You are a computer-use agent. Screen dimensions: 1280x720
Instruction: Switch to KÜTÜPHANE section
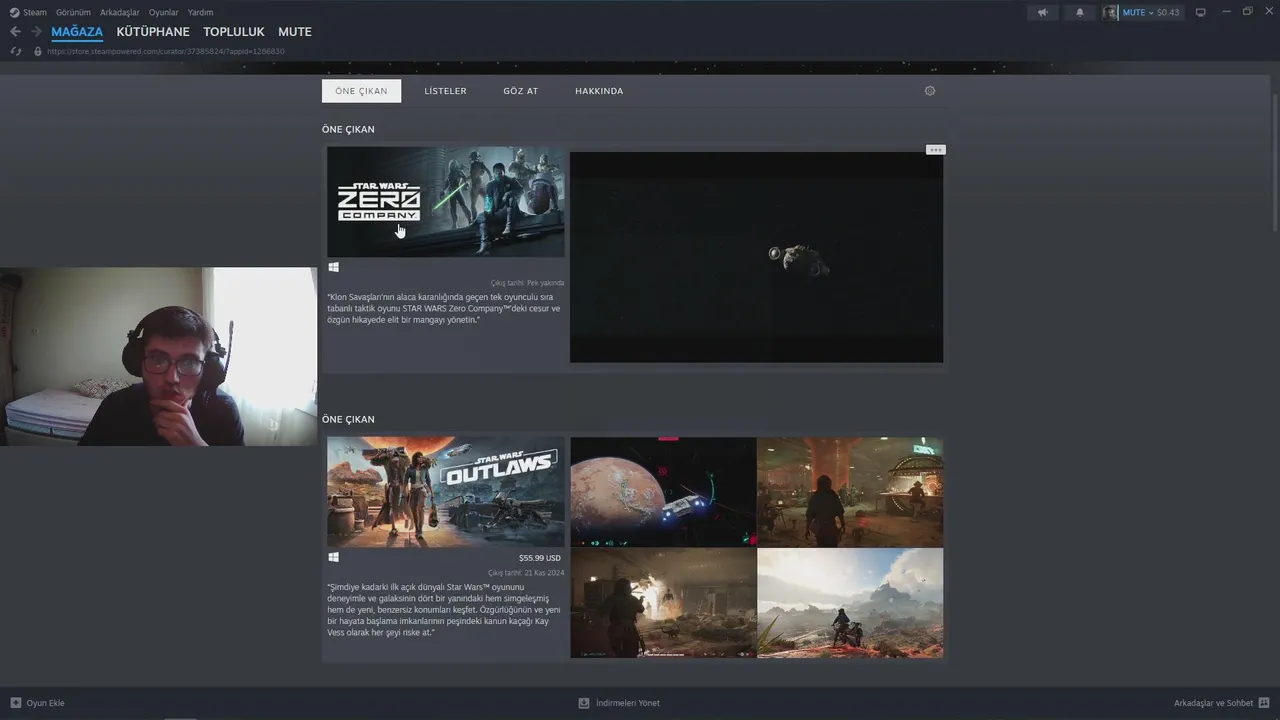pyautogui.click(x=153, y=32)
